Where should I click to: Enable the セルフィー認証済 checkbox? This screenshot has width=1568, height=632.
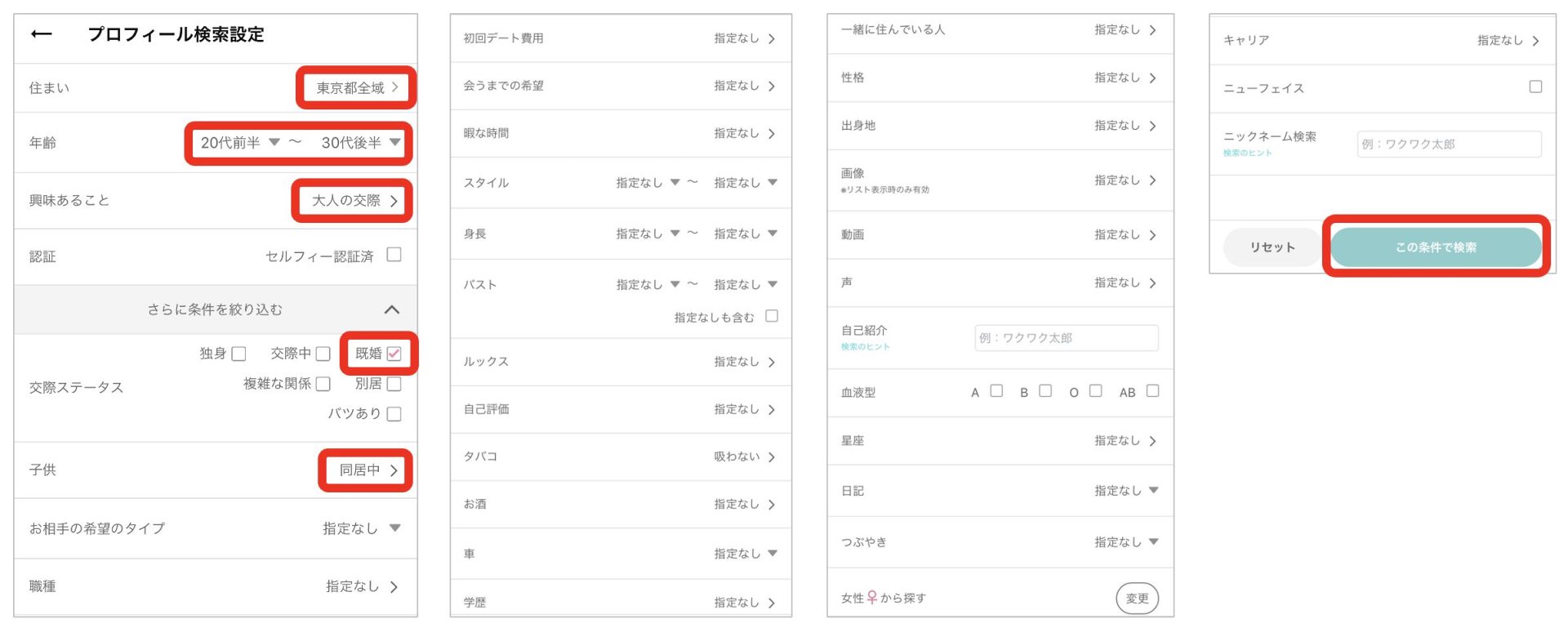[394, 255]
